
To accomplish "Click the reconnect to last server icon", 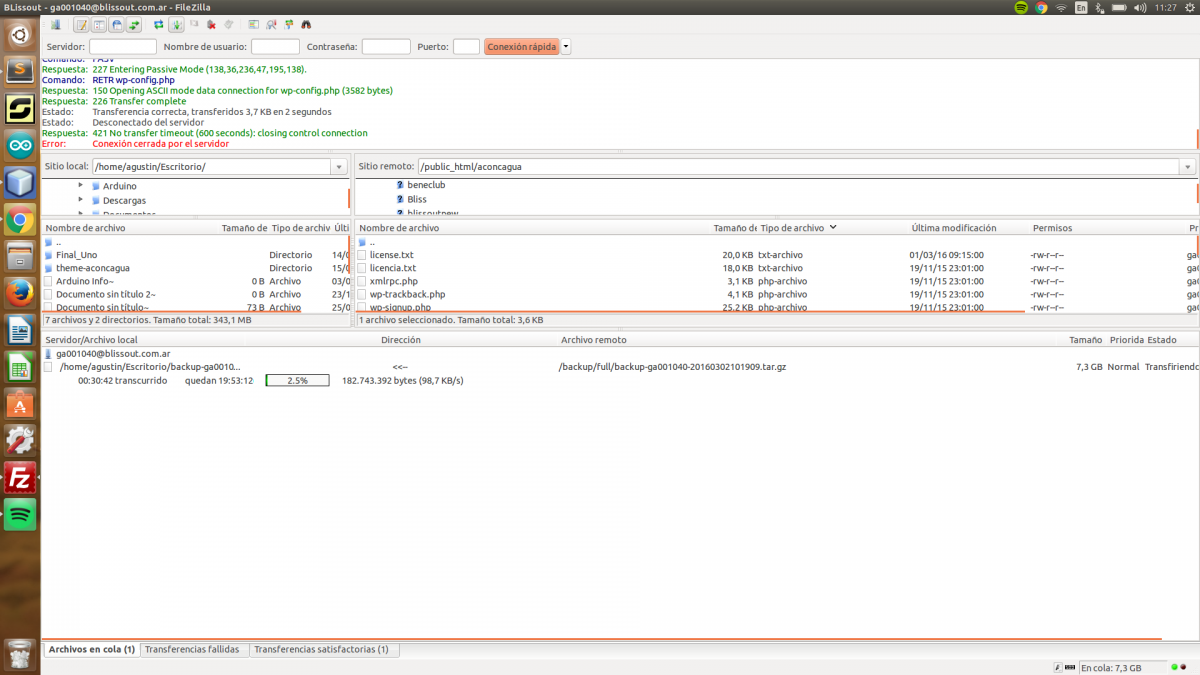I will click(x=228, y=24).
